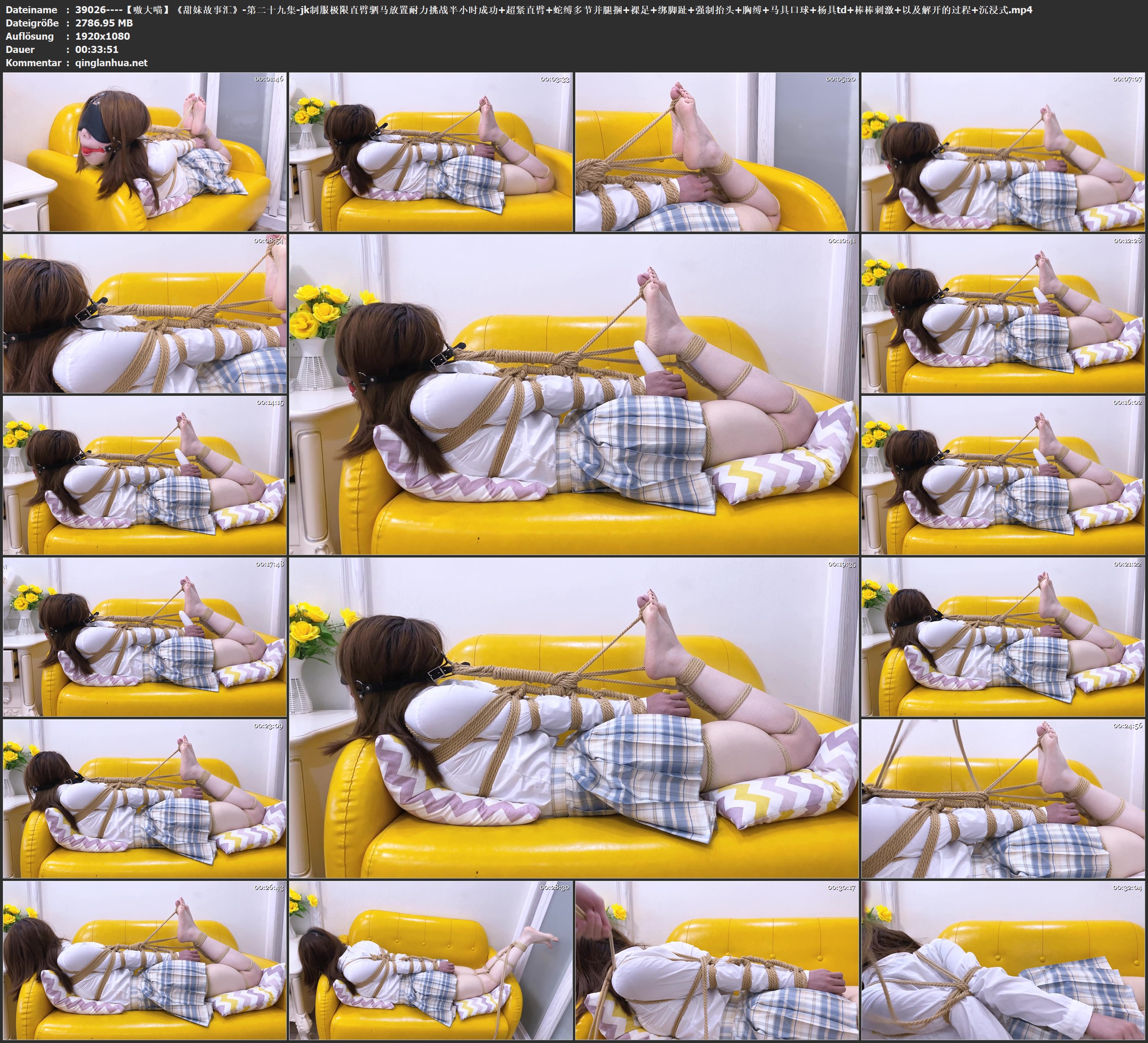
Task: Select the thumbnail at 00:08:54
Action: (145, 313)
